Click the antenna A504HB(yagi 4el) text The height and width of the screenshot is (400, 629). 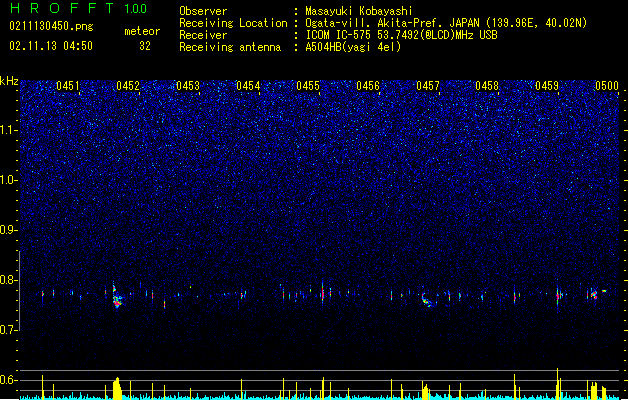tap(353, 47)
